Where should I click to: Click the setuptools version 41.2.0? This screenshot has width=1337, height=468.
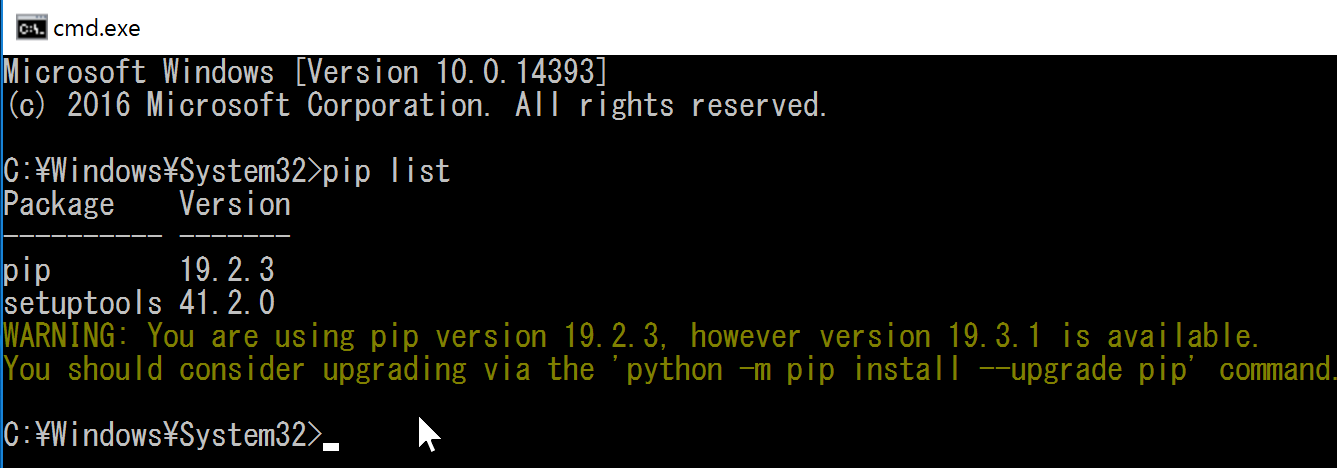tap(228, 303)
